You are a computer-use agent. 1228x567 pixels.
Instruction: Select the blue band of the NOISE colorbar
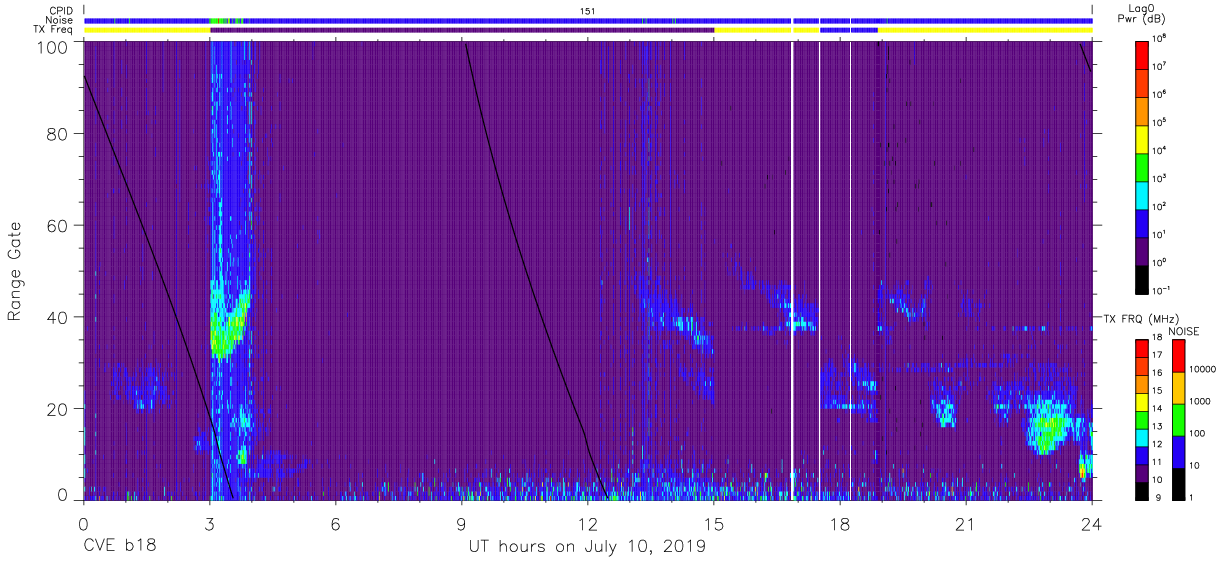coord(1180,451)
